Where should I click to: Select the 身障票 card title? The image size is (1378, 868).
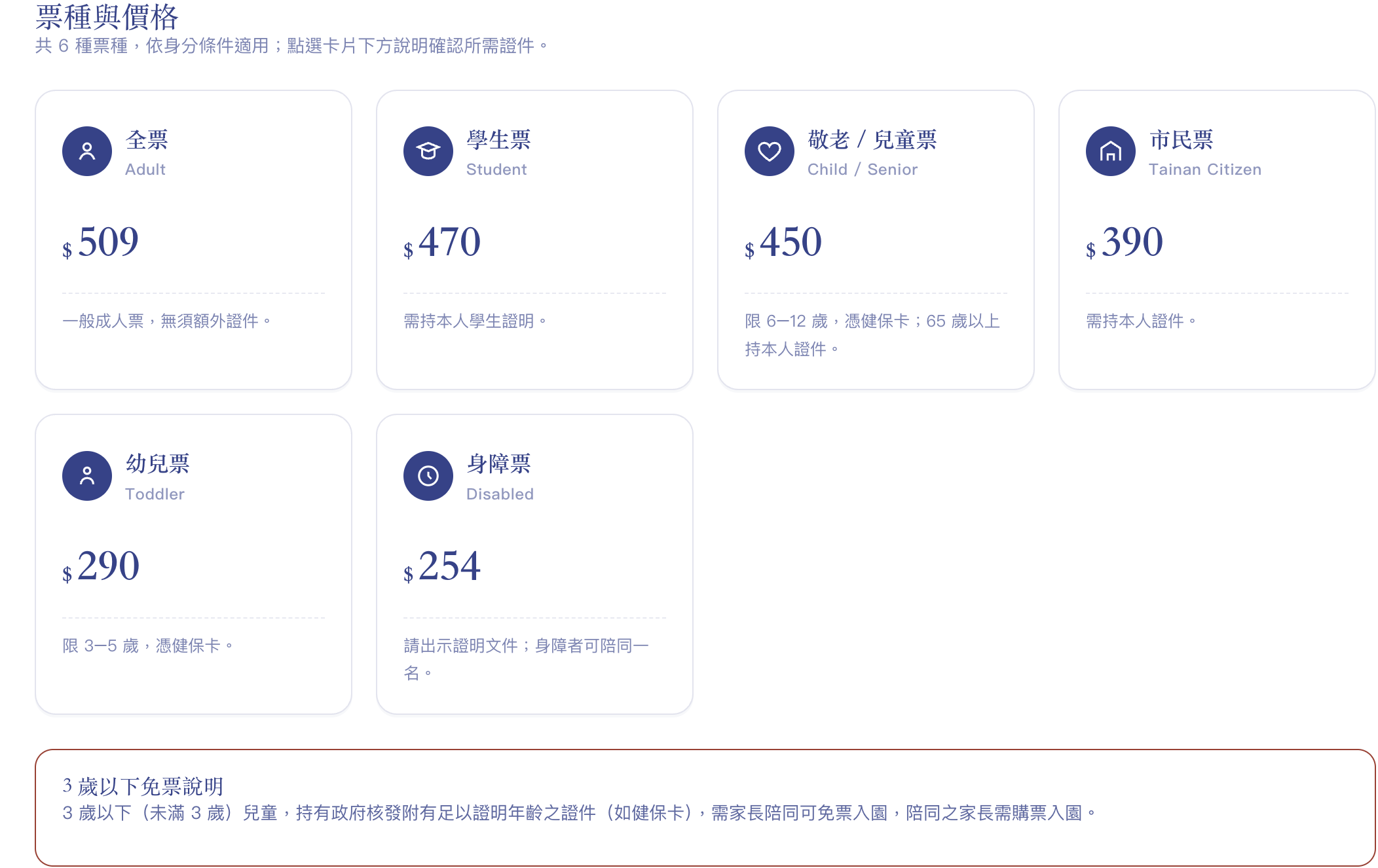click(498, 463)
